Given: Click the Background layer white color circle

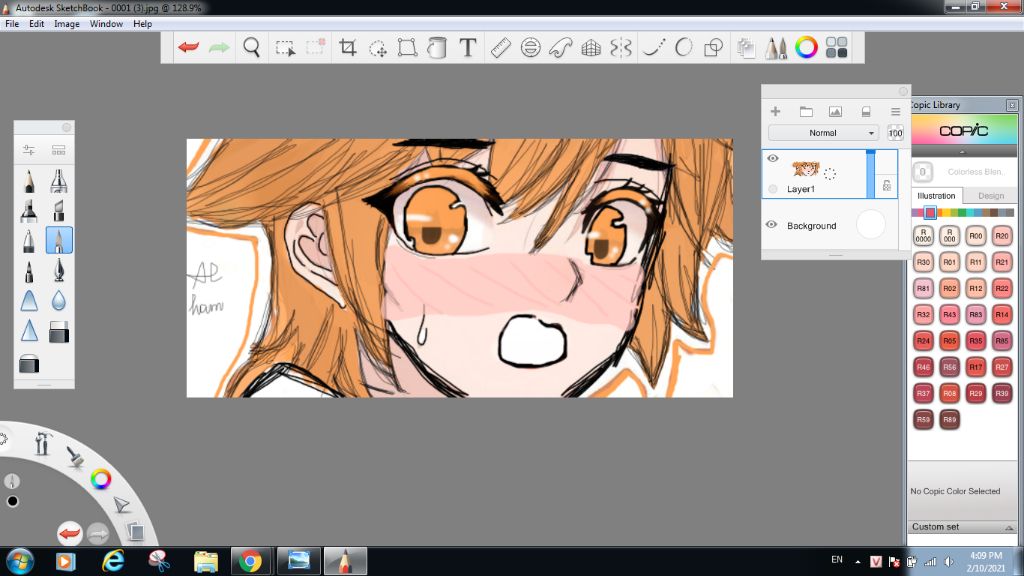Looking at the screenshot, I should click(870, 224).
